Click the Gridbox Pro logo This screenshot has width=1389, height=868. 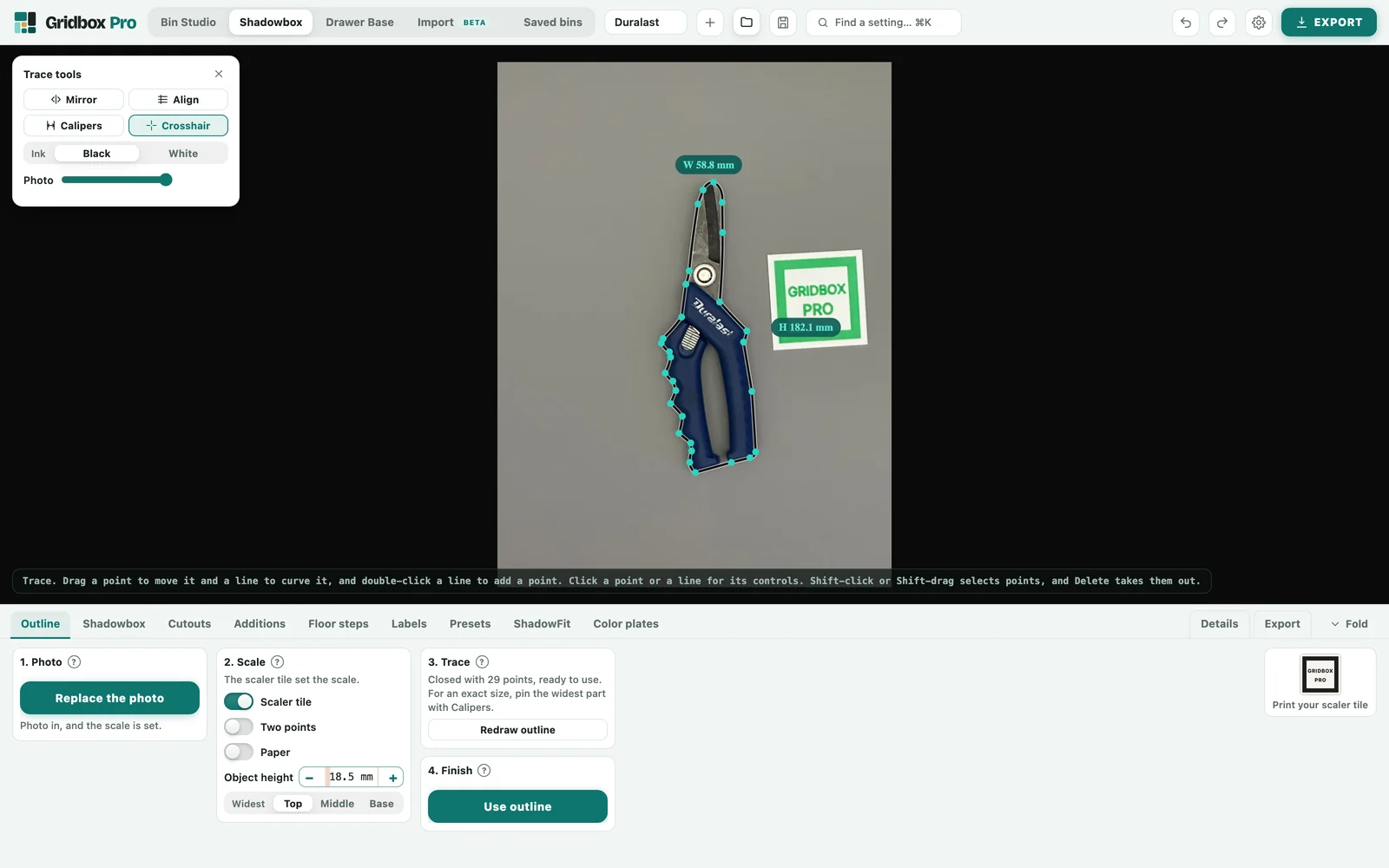(x=76, y=23)
